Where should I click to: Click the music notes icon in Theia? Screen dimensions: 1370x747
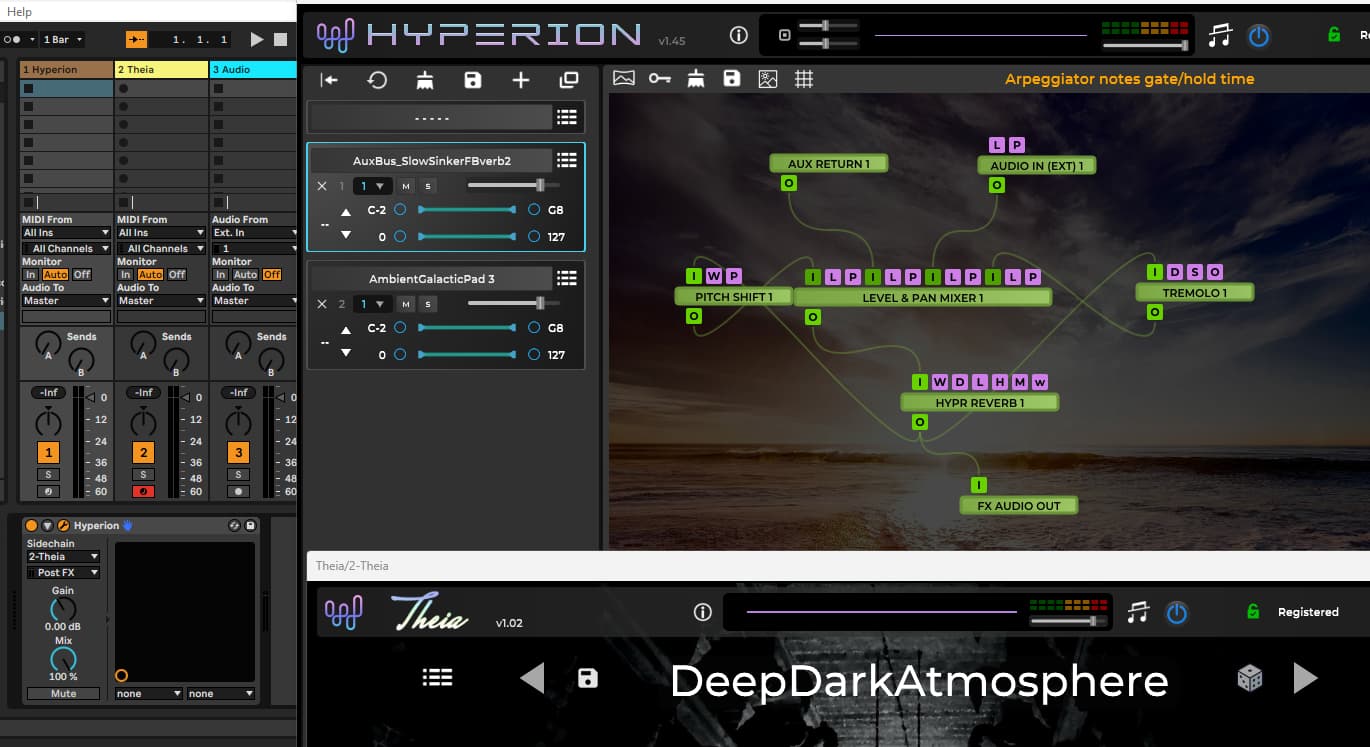click(1138, 612)
